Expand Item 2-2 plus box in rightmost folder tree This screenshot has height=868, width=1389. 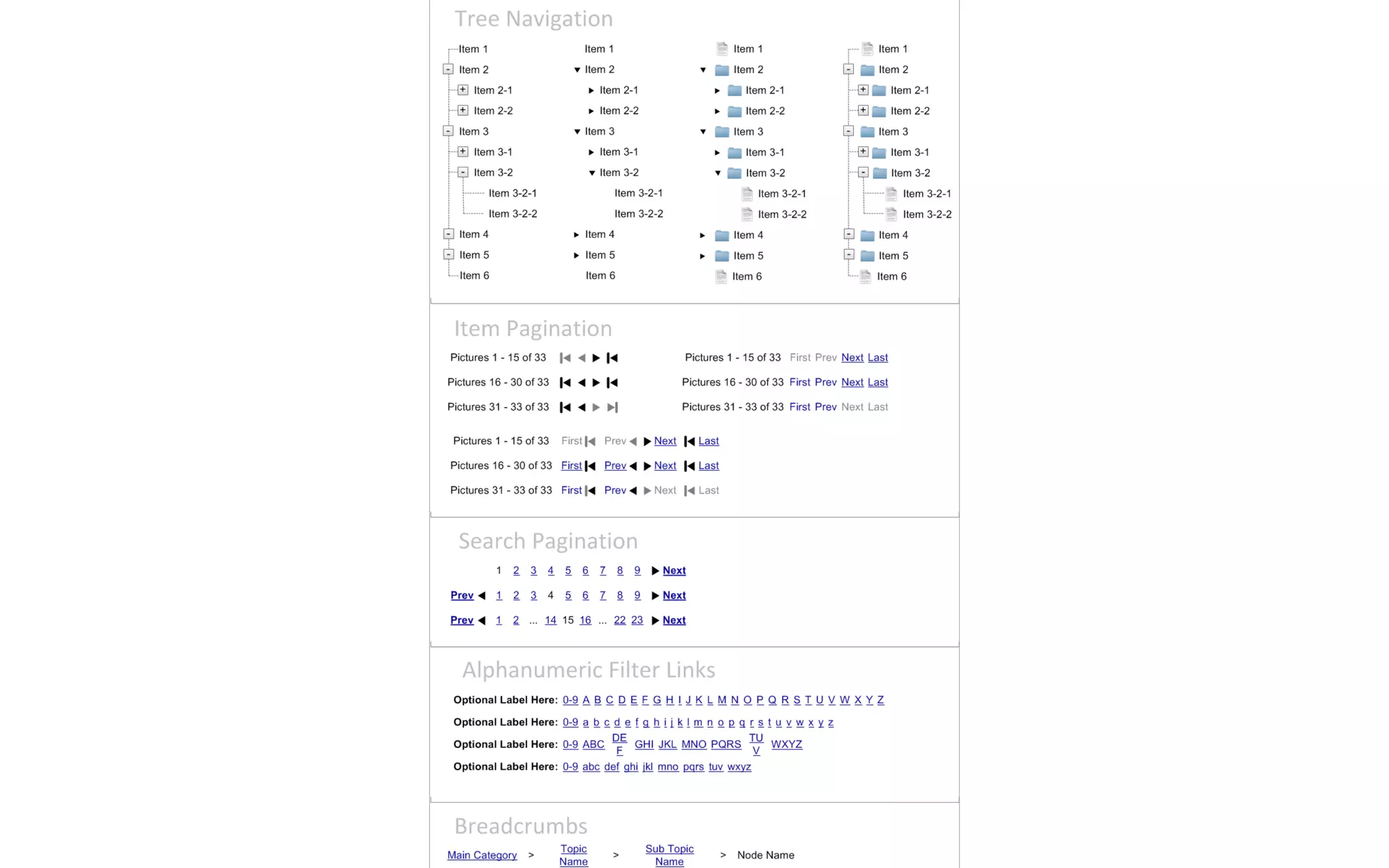point(863,111)
